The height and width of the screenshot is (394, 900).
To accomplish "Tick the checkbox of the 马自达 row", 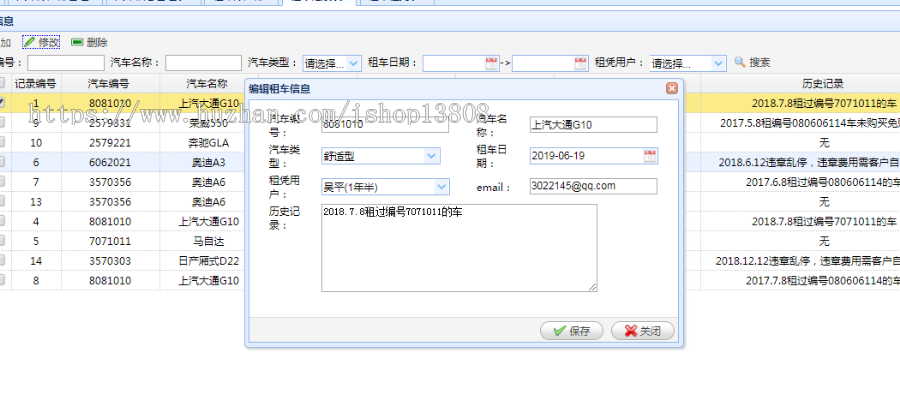I will click(x=2, y=241).
